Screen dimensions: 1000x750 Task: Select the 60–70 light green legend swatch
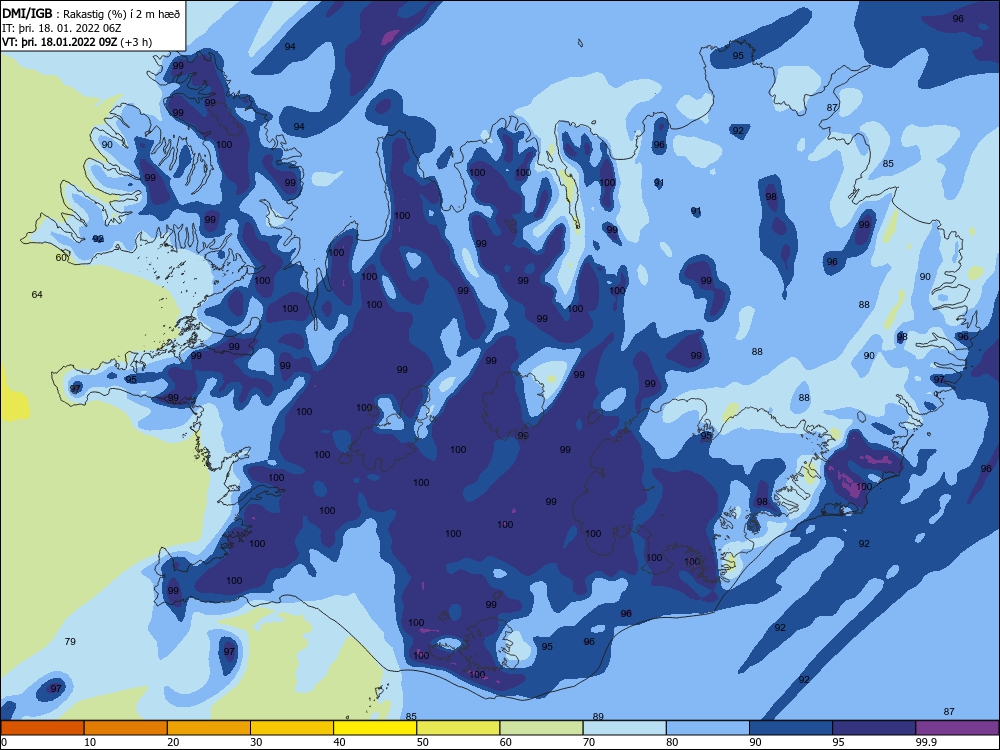[x=541, y=728]
